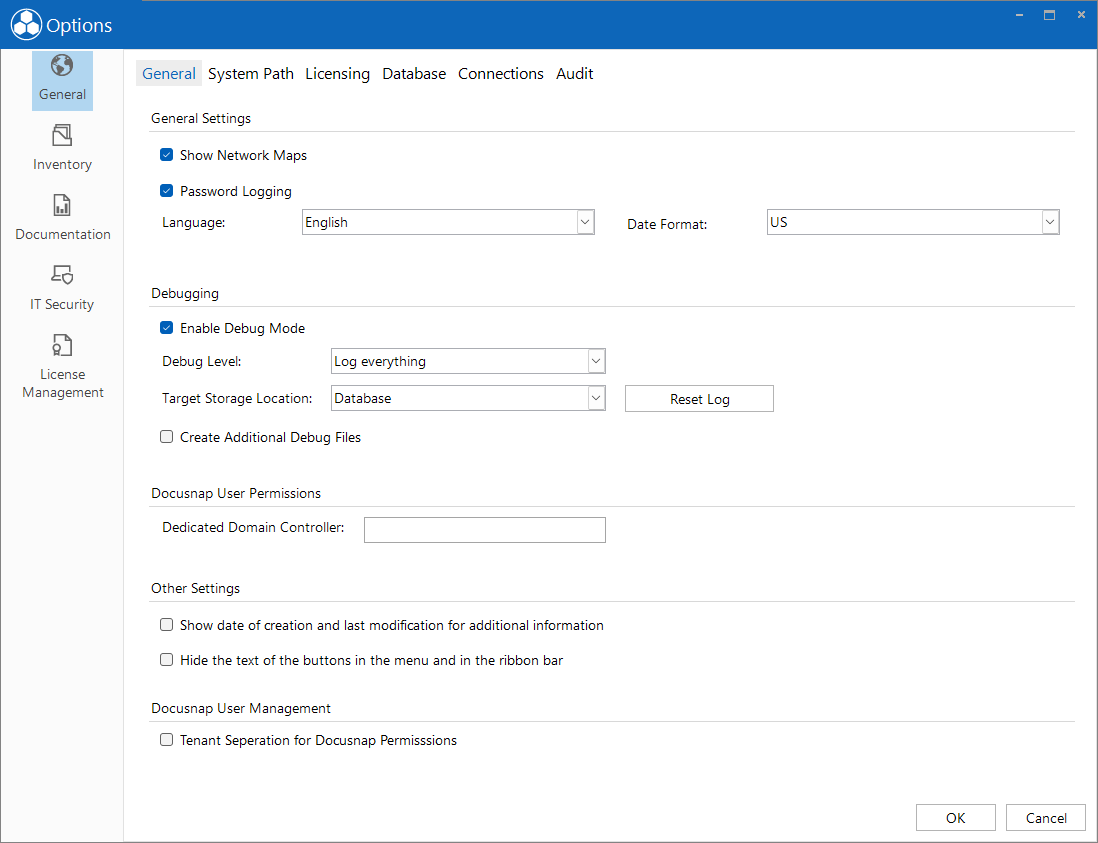This screenshot has width=1098, height=843.
Task: Minimize the Options window
Action: (x=1020, y=15)
